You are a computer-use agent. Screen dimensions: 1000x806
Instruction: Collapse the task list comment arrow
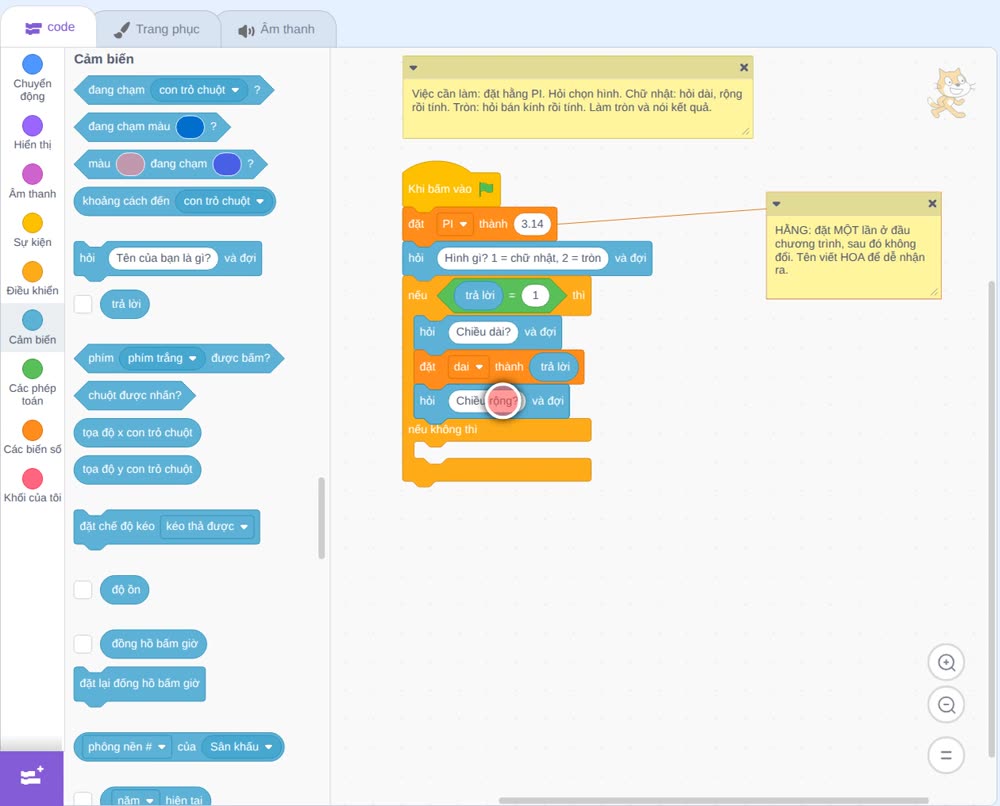pyautogui.click(x=413, y=68)
